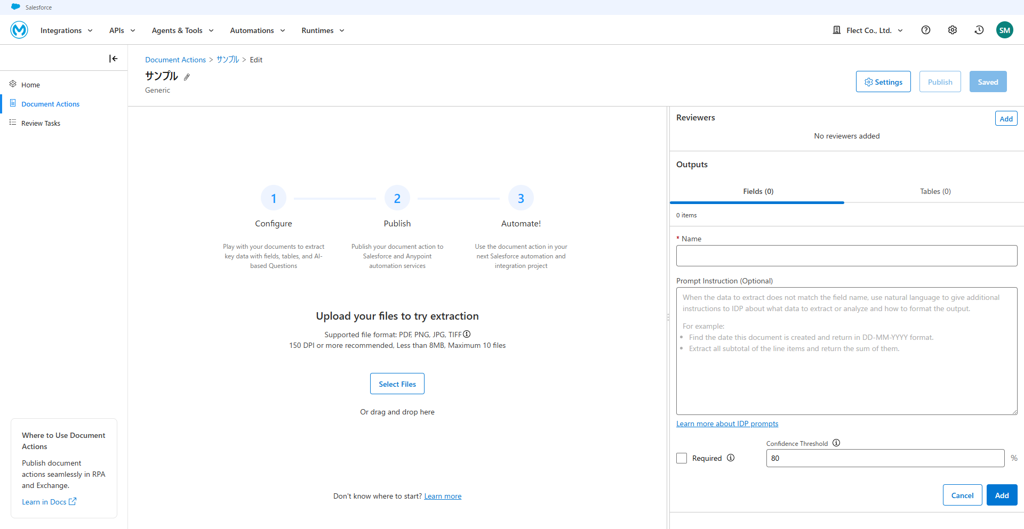
Task: Collapse the sidebar with arrow icon
Action: tap(114, 59)
